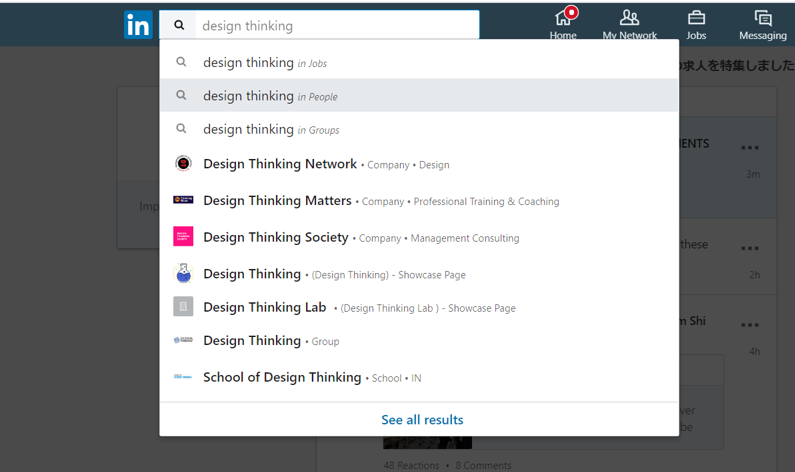The width and height of the screenshot is (795, 472).
Task: Open the three-dots menu on the 4h post
Action: [750, 325]
